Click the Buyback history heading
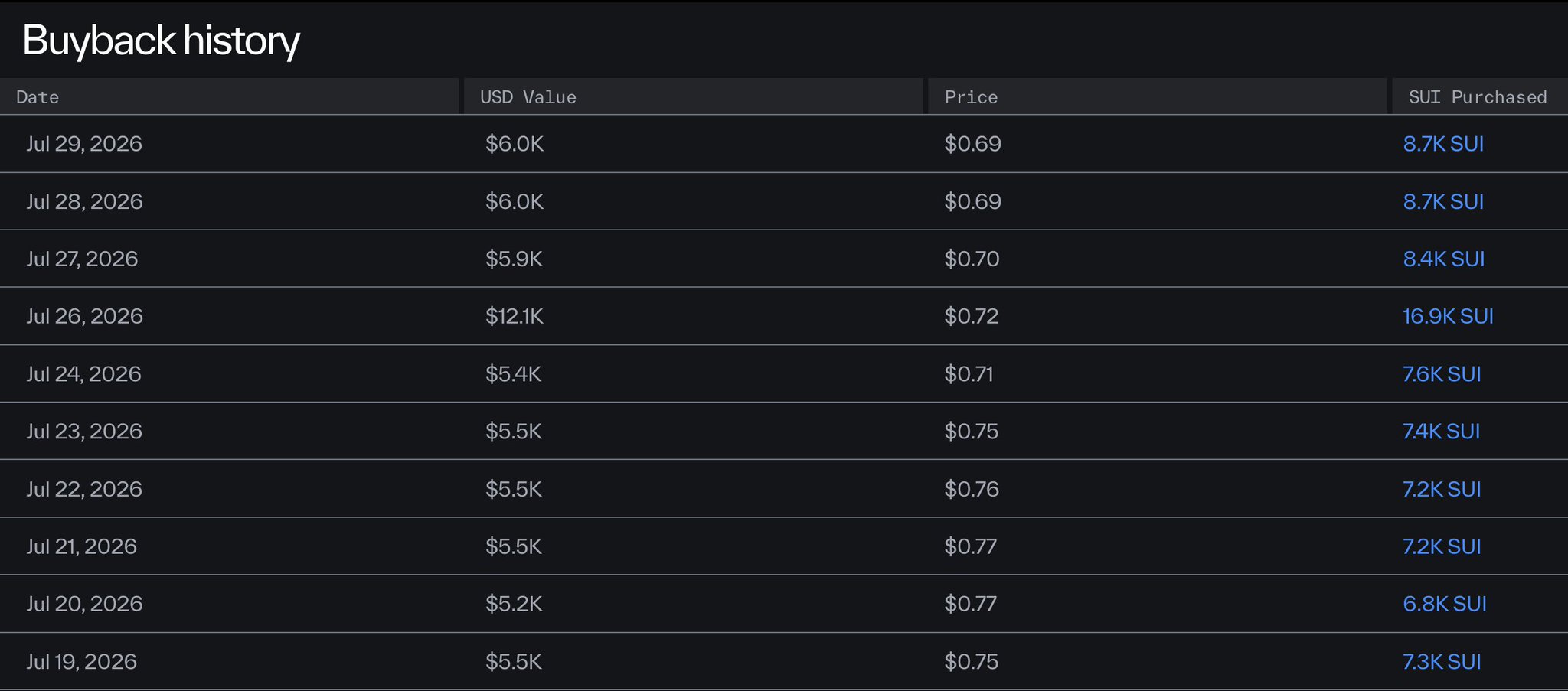Image resolution: width=1568 pixels, height=691 pixels. pyautogui.click(x=161, y=40)
